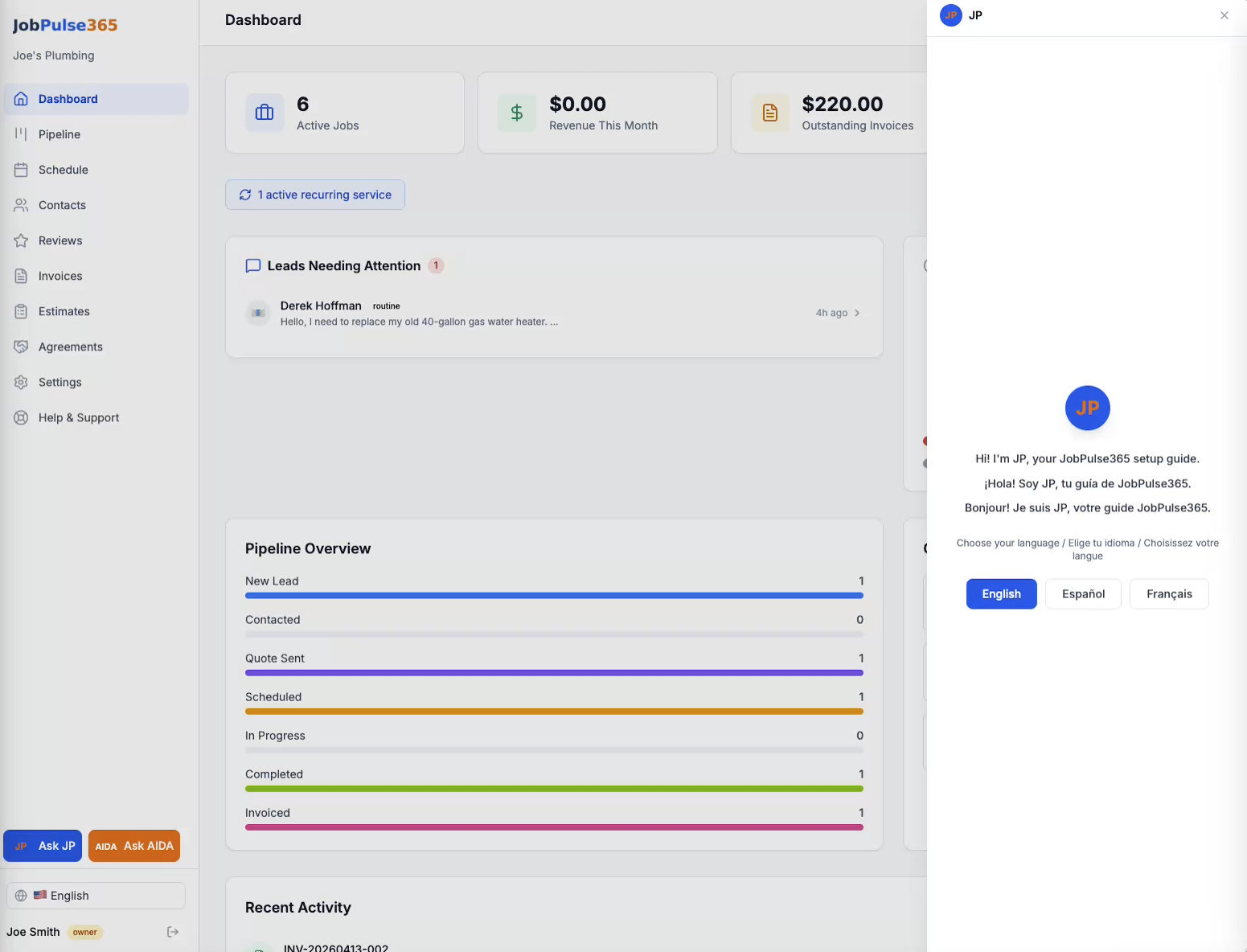This screenshot has height=952, width=1247.
Task: Open Agreements from sidebar
Action: pos(96,347)
